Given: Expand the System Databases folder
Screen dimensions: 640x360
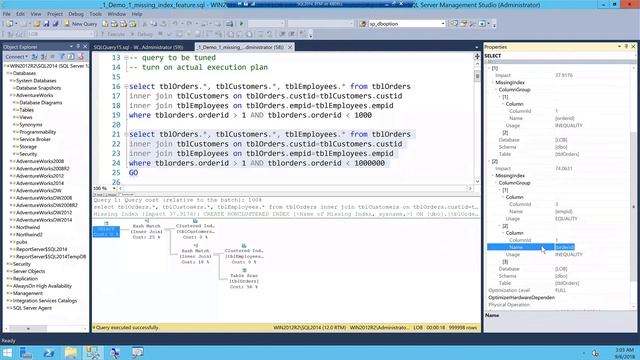Looking at the screenshot, I should coord(11,81).
